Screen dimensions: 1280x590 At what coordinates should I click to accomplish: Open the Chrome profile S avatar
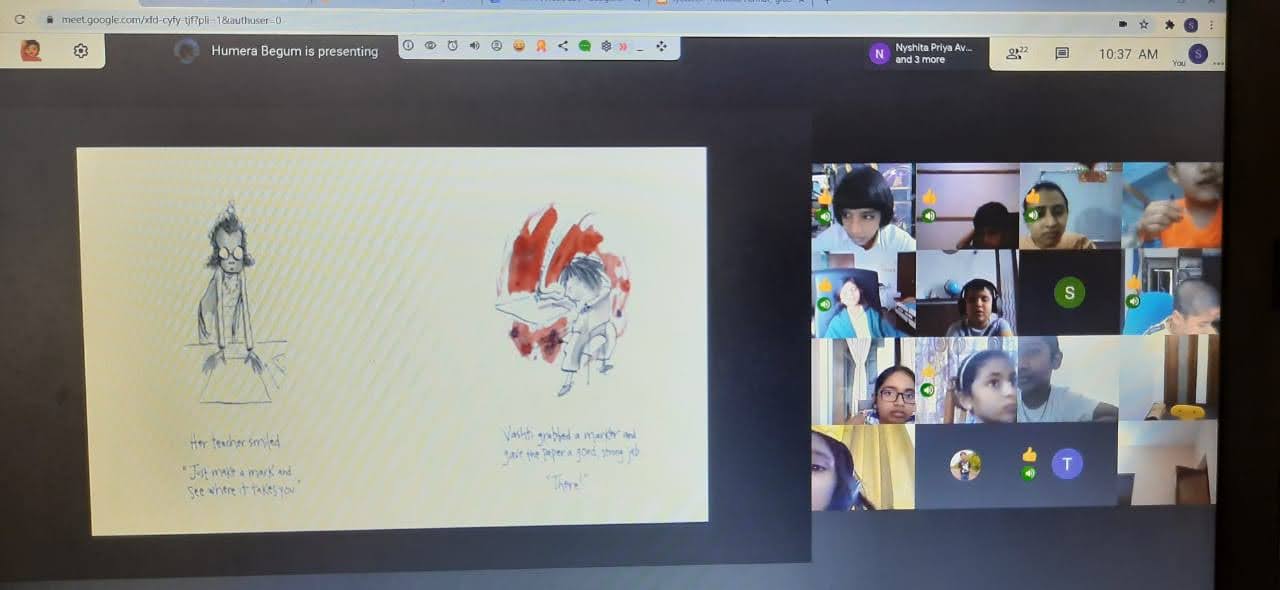pos(1191,24)
